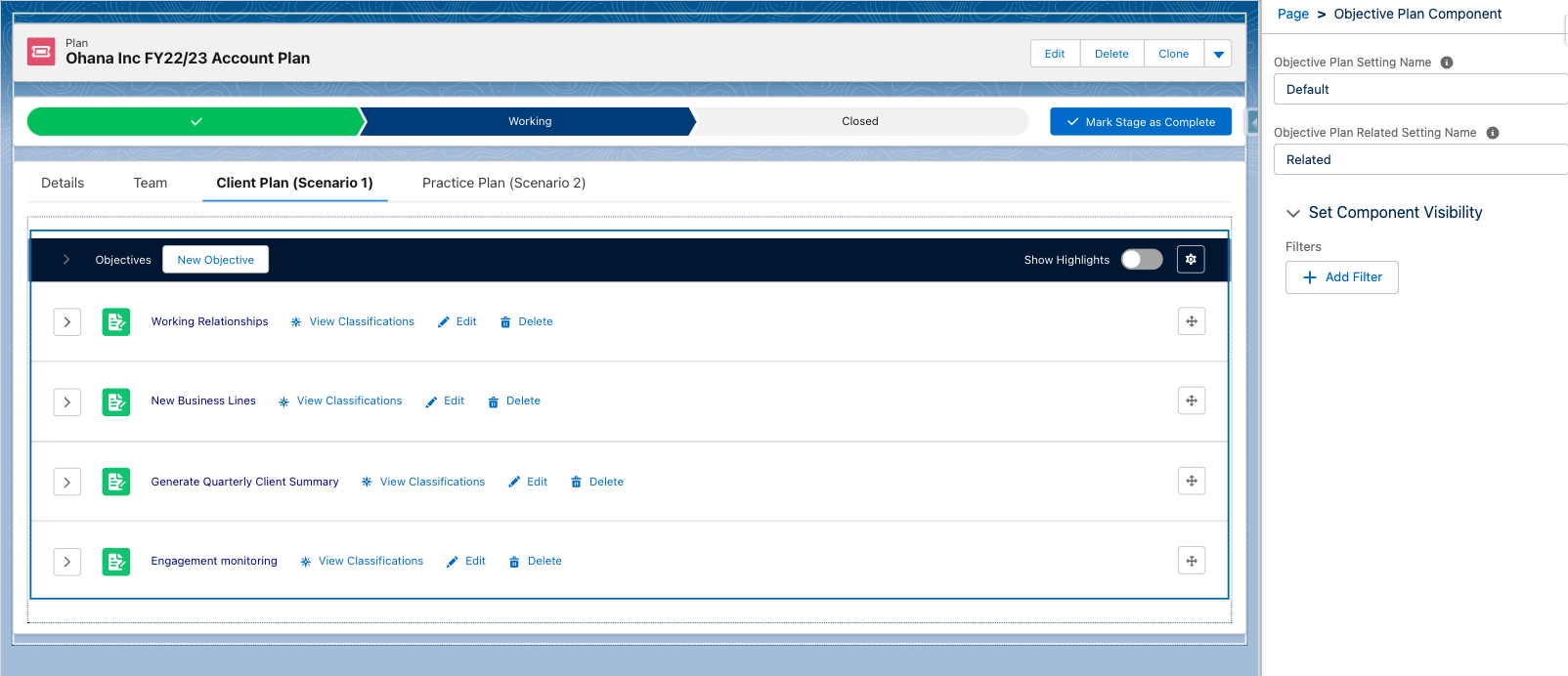Click the New Objective button
This screenshot has height=676, width=1568.
216,260
